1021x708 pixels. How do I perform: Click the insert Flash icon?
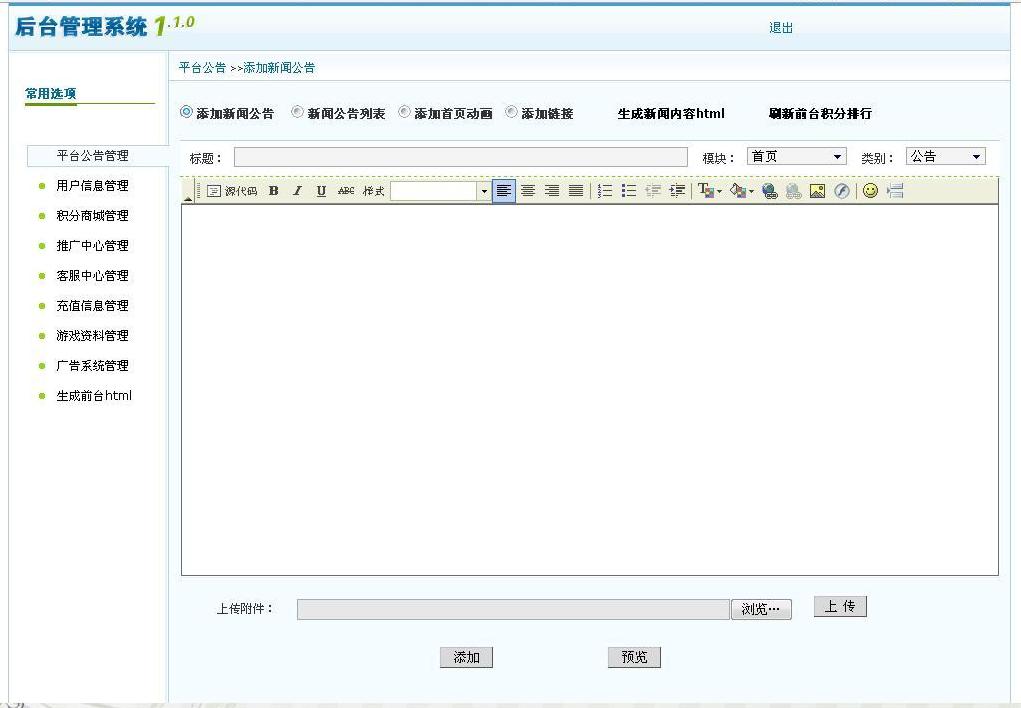tap(843, 191)
